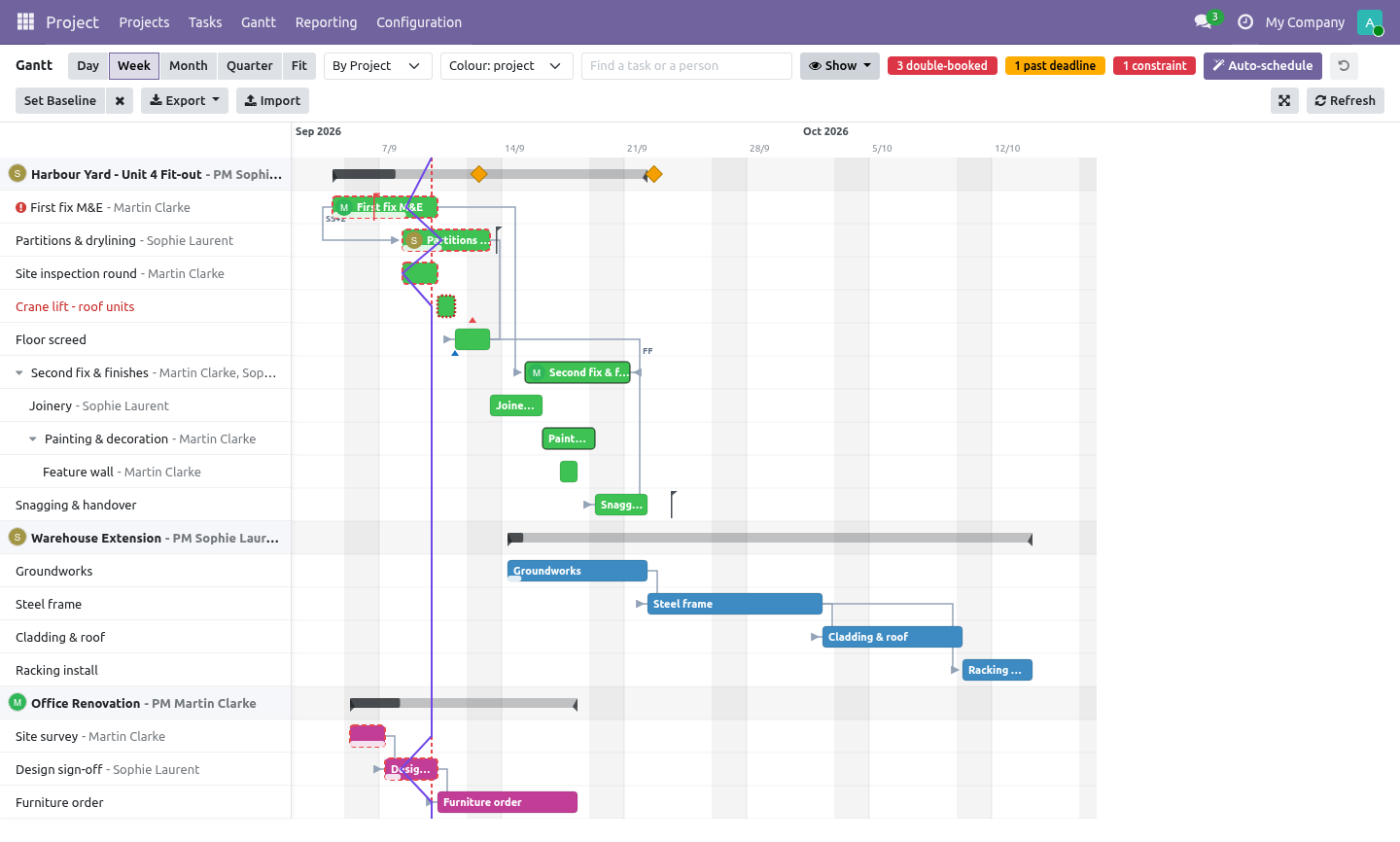
Task: Toggle the 1 past deadline filter
Action: pyautogui.click(x=1055, y=65)
